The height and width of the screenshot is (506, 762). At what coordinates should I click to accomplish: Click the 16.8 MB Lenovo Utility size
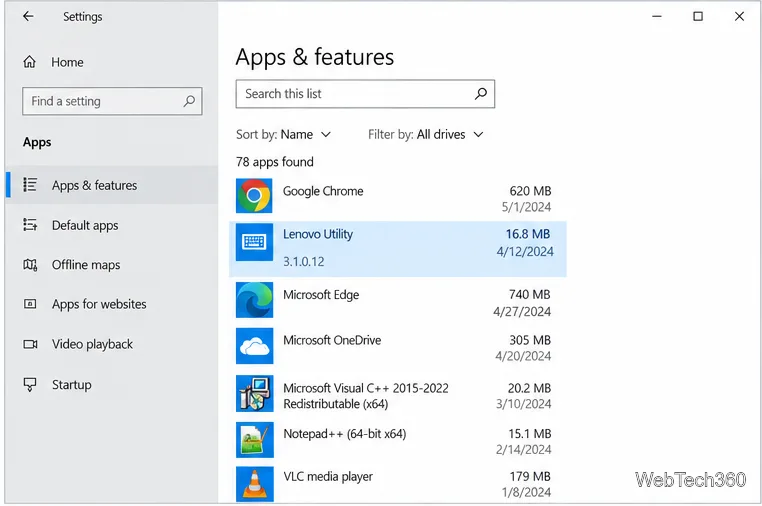[x=528, y=234]
